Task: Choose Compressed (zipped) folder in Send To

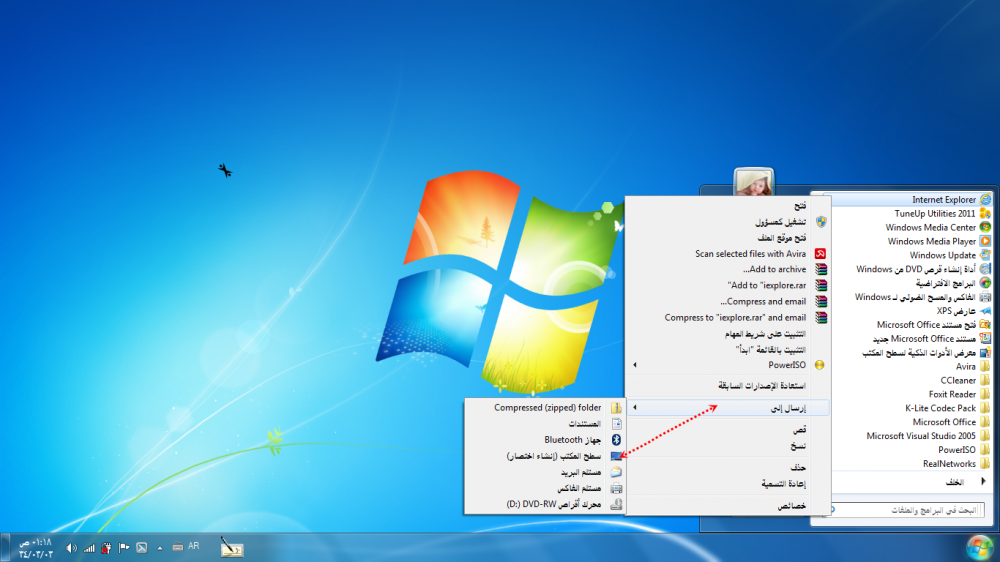Action: [547, 408]
